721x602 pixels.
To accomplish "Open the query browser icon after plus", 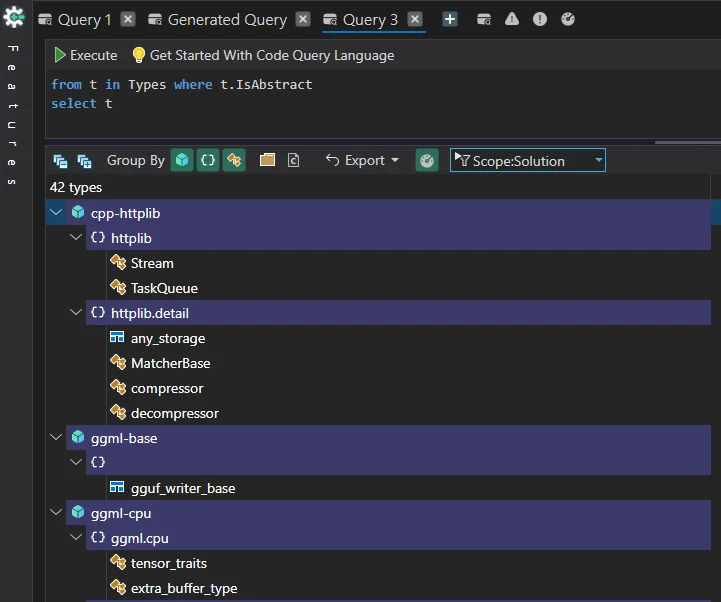I will coord(484,19).
